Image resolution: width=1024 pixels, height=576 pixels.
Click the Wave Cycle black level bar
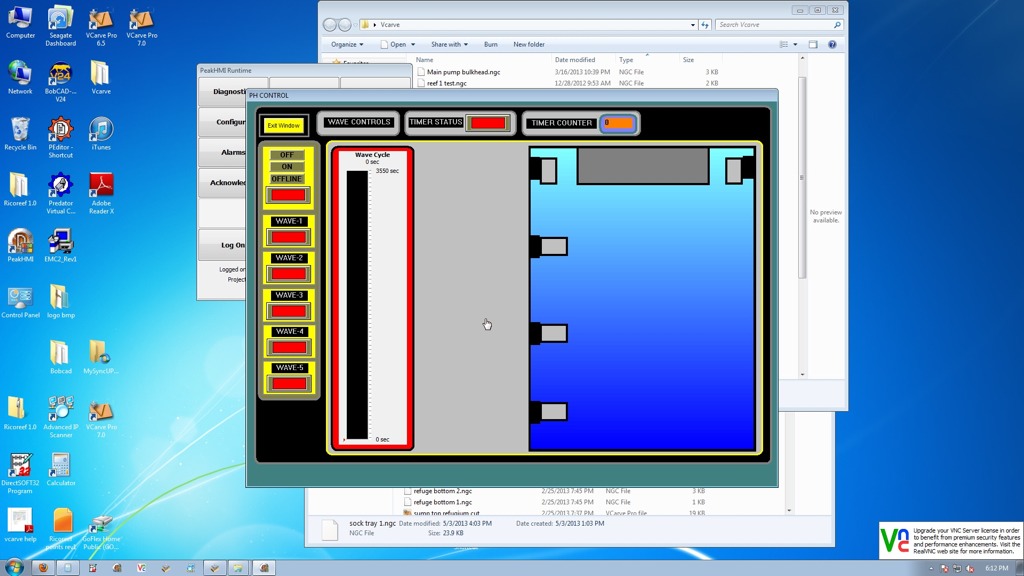(357, 305)
